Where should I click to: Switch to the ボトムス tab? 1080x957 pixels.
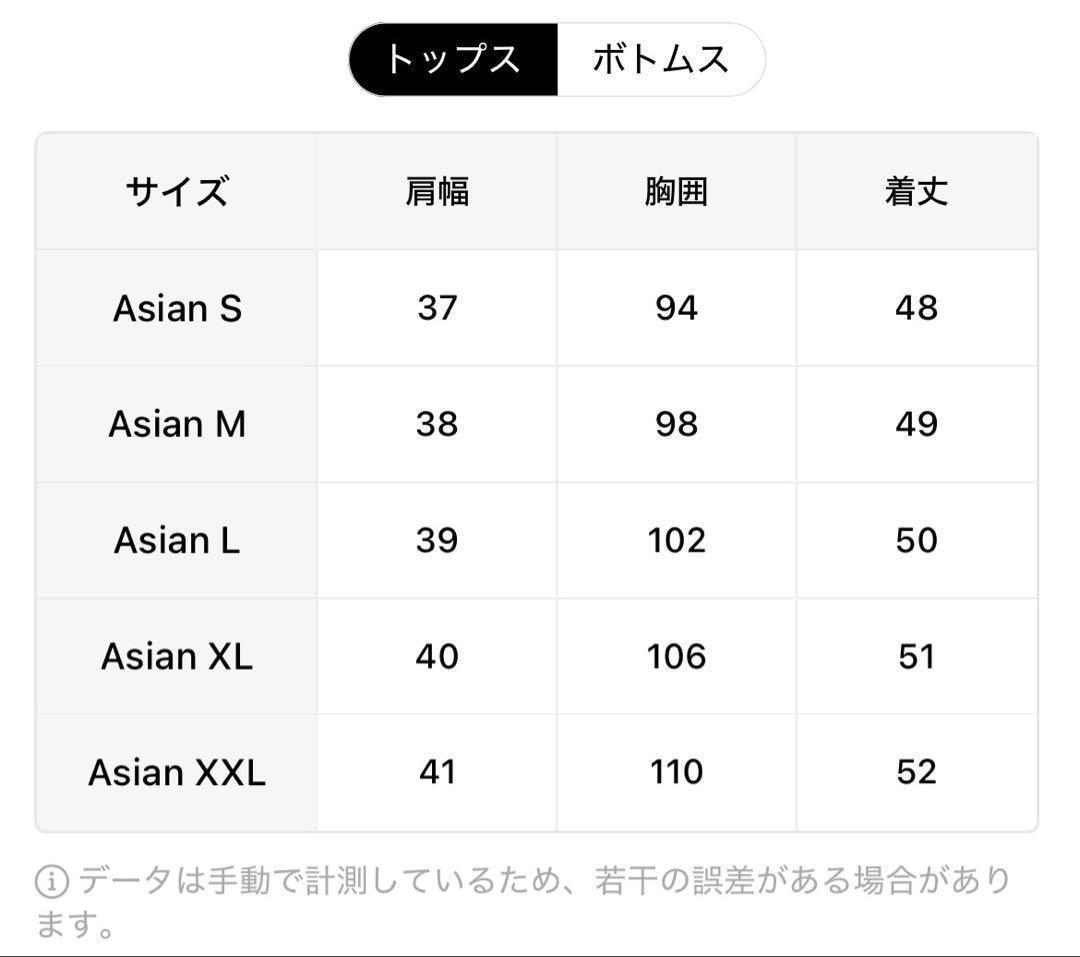point(660,60)
